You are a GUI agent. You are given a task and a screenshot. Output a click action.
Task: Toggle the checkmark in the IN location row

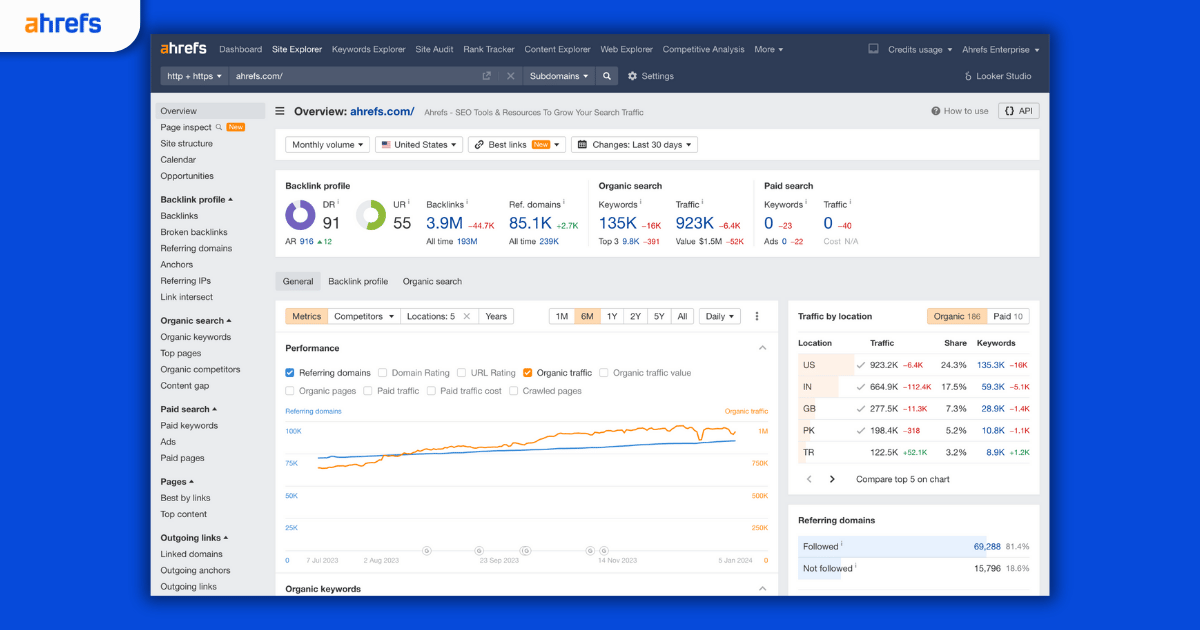click(x=861, y=387)
